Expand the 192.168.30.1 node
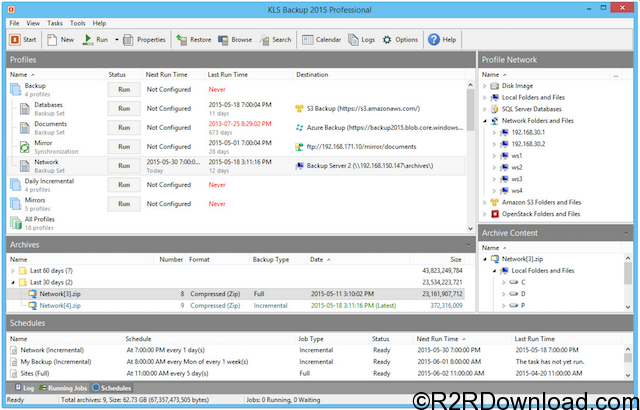 [494, 133]
